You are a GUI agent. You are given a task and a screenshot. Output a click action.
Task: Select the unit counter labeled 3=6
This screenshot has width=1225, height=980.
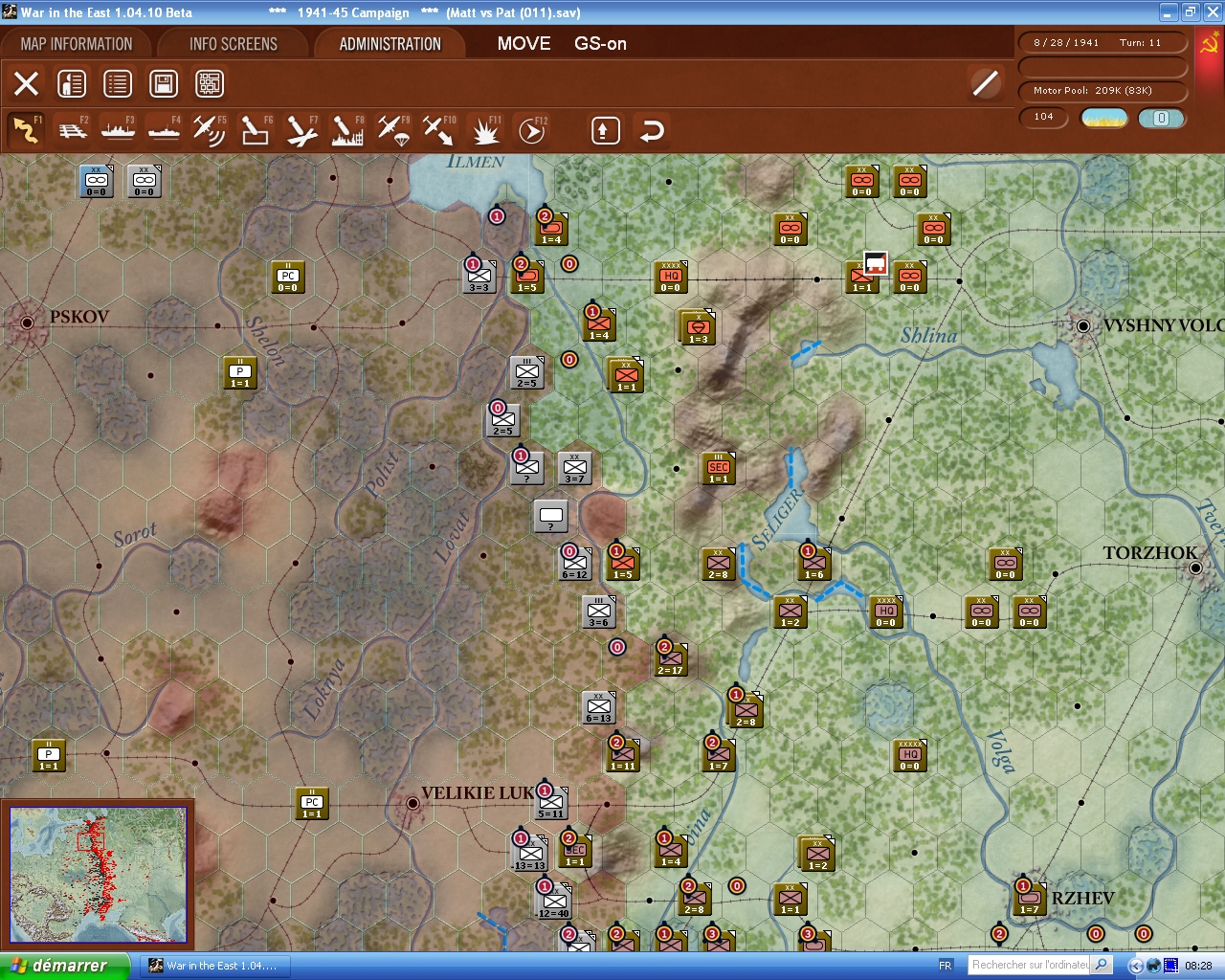598,612
